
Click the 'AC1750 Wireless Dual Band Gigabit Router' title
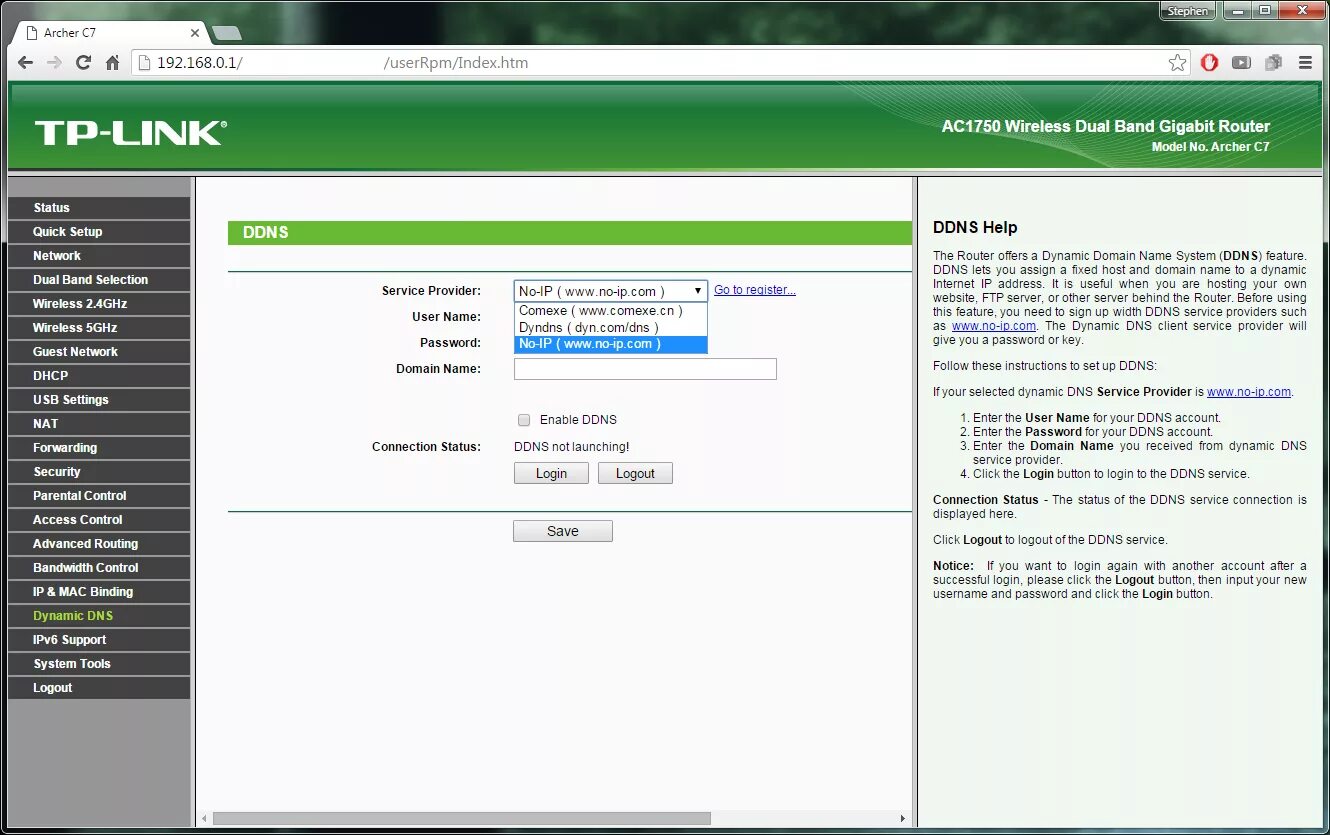(1106, 127)
